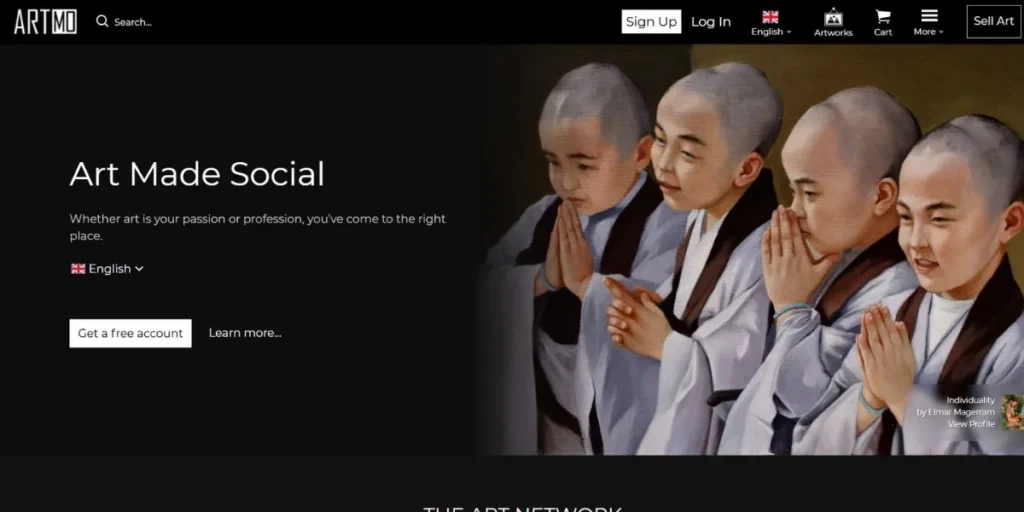Click the UK flag icon in header

tap(770, 16)
